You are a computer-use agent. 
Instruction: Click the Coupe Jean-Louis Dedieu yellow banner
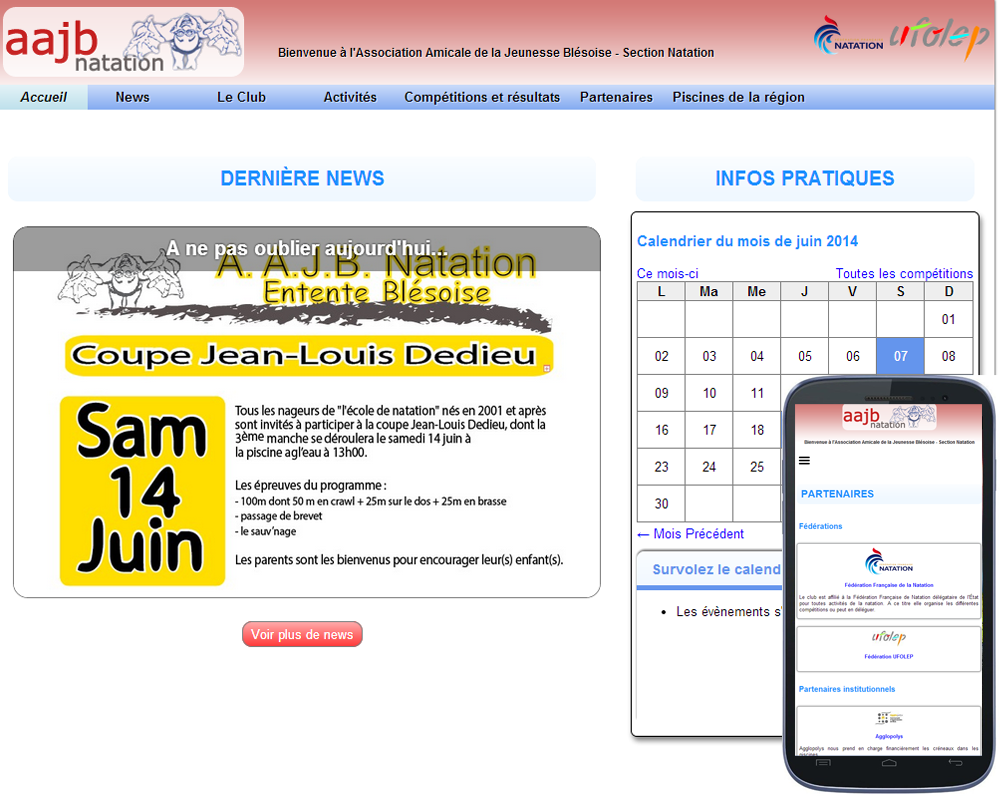pyautogui.click(x=309, y=355)
